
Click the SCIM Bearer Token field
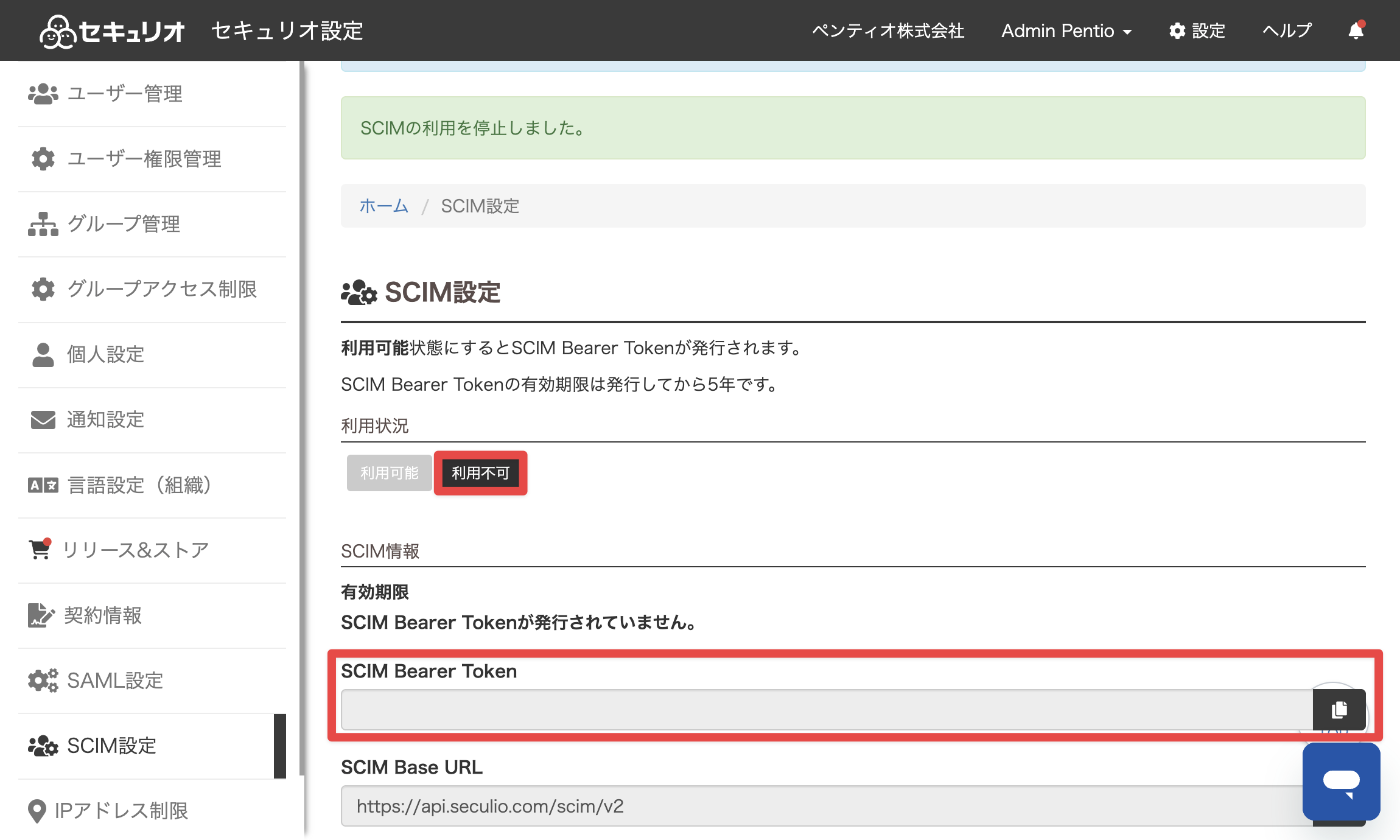[827, 710]
